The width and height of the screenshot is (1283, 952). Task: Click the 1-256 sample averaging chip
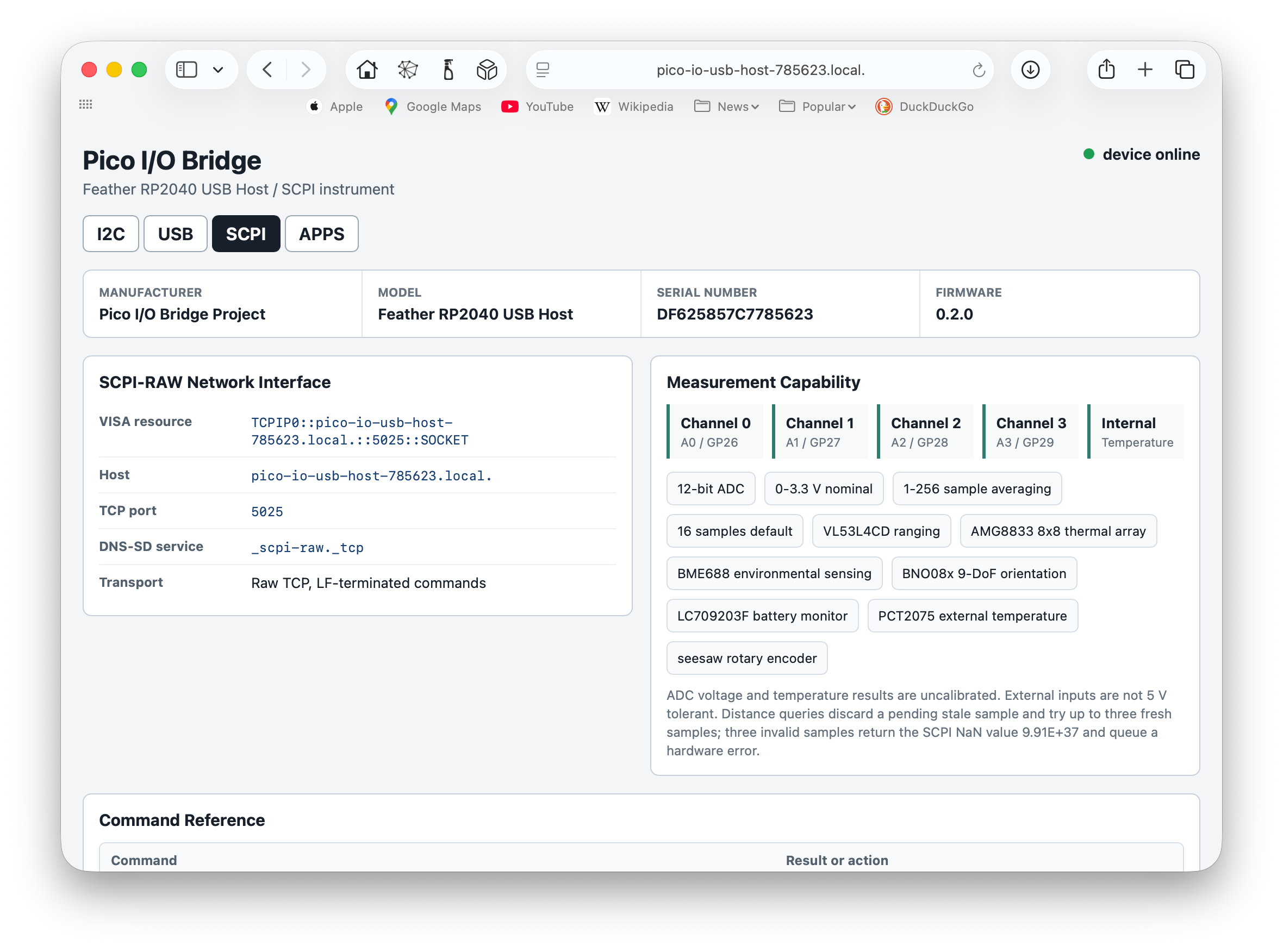pyautogui.click(x=977, y=488)
